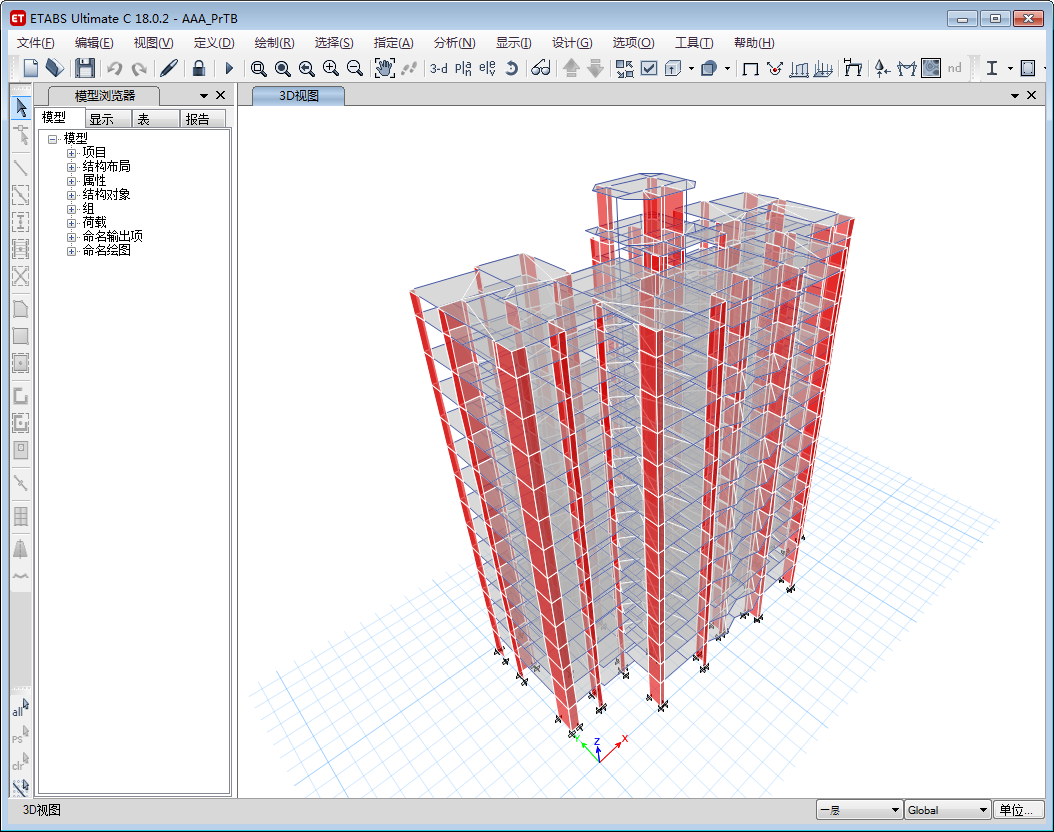The image size is (1054, 832).
Task: Click the 单位... units button
Action: pyautogui.click(x=1018, y=810)
